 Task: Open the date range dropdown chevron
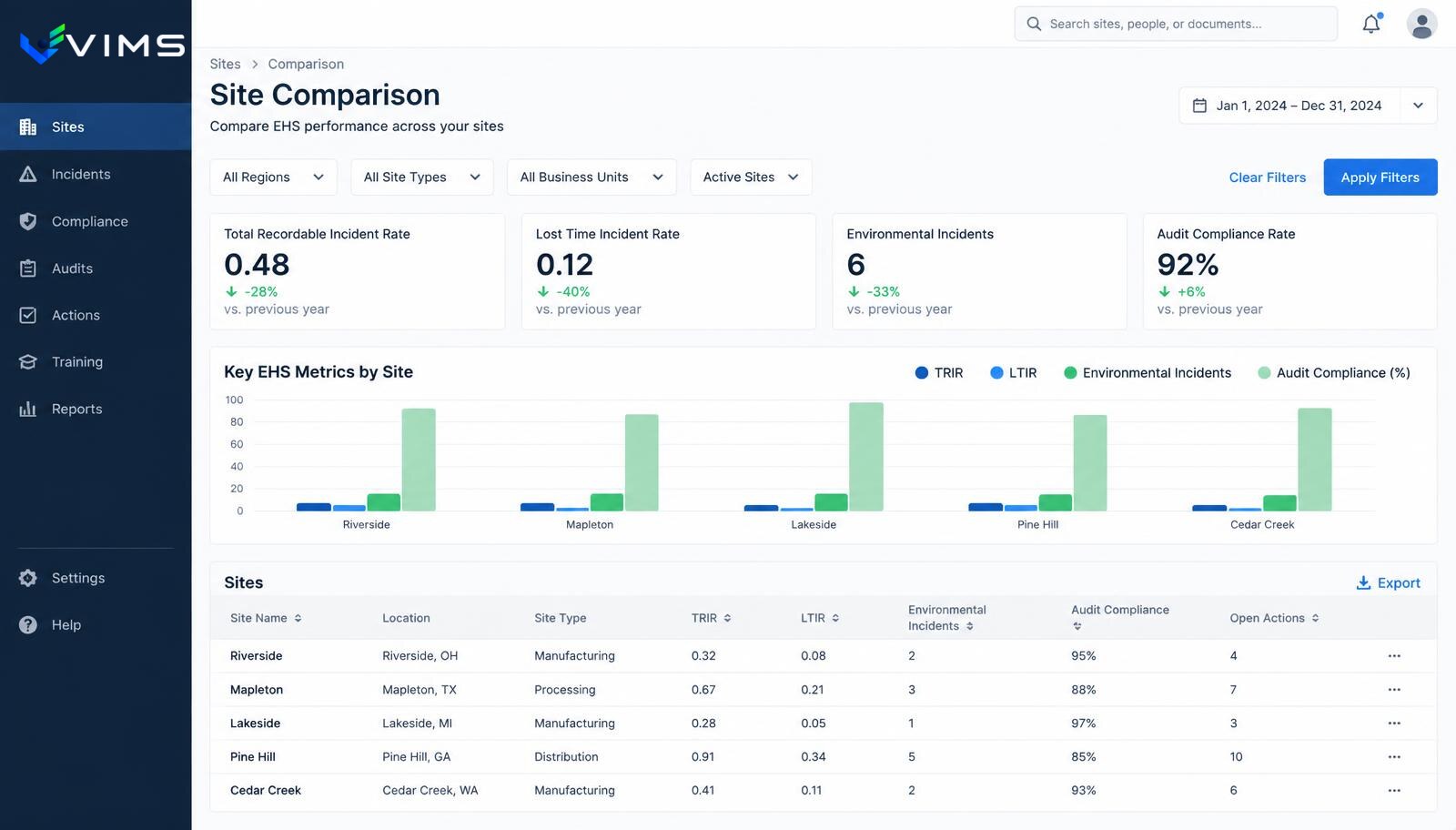click(x=1418, y=106)
